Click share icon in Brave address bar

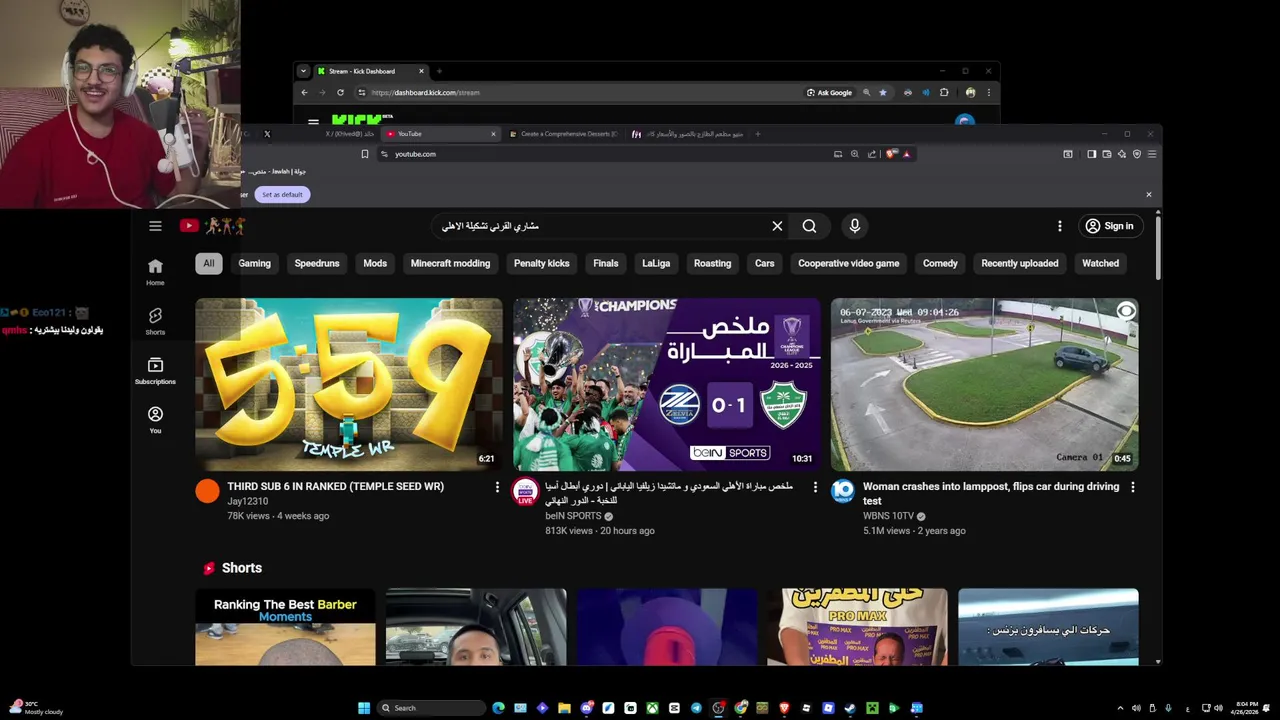tap(872, 154)
